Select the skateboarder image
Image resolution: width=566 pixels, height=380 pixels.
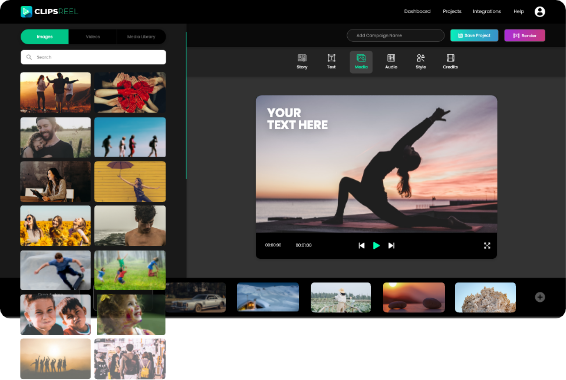(x=56, y=270)
